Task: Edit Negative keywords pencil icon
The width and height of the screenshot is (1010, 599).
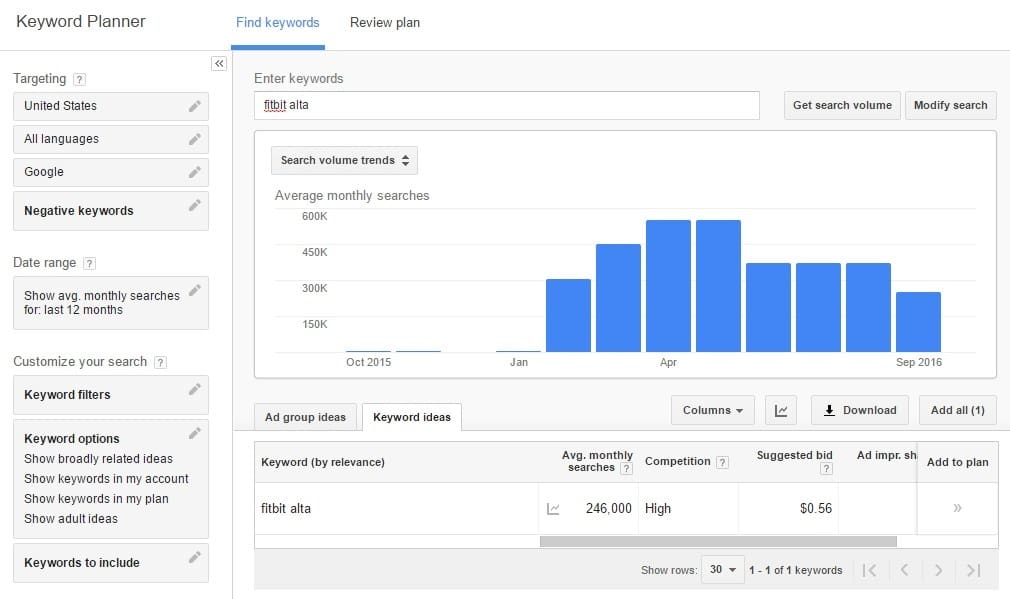Action: [195, 205]
